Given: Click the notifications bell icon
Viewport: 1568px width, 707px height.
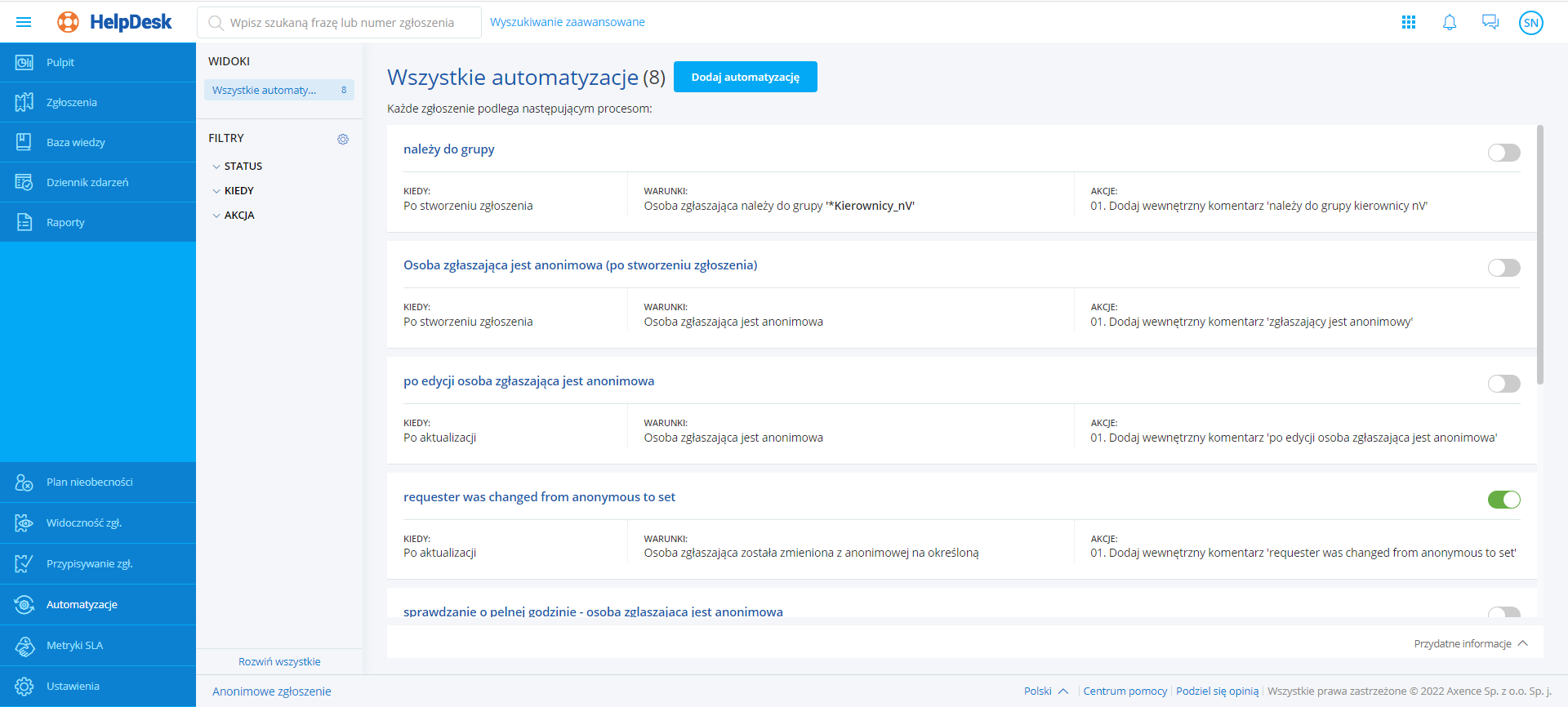Looking at the screenshot, I should (x=1450, y=22).
